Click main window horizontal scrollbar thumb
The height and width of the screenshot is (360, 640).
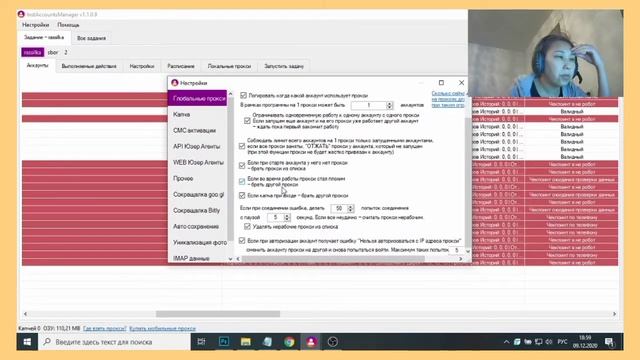[x=218, y=314]
